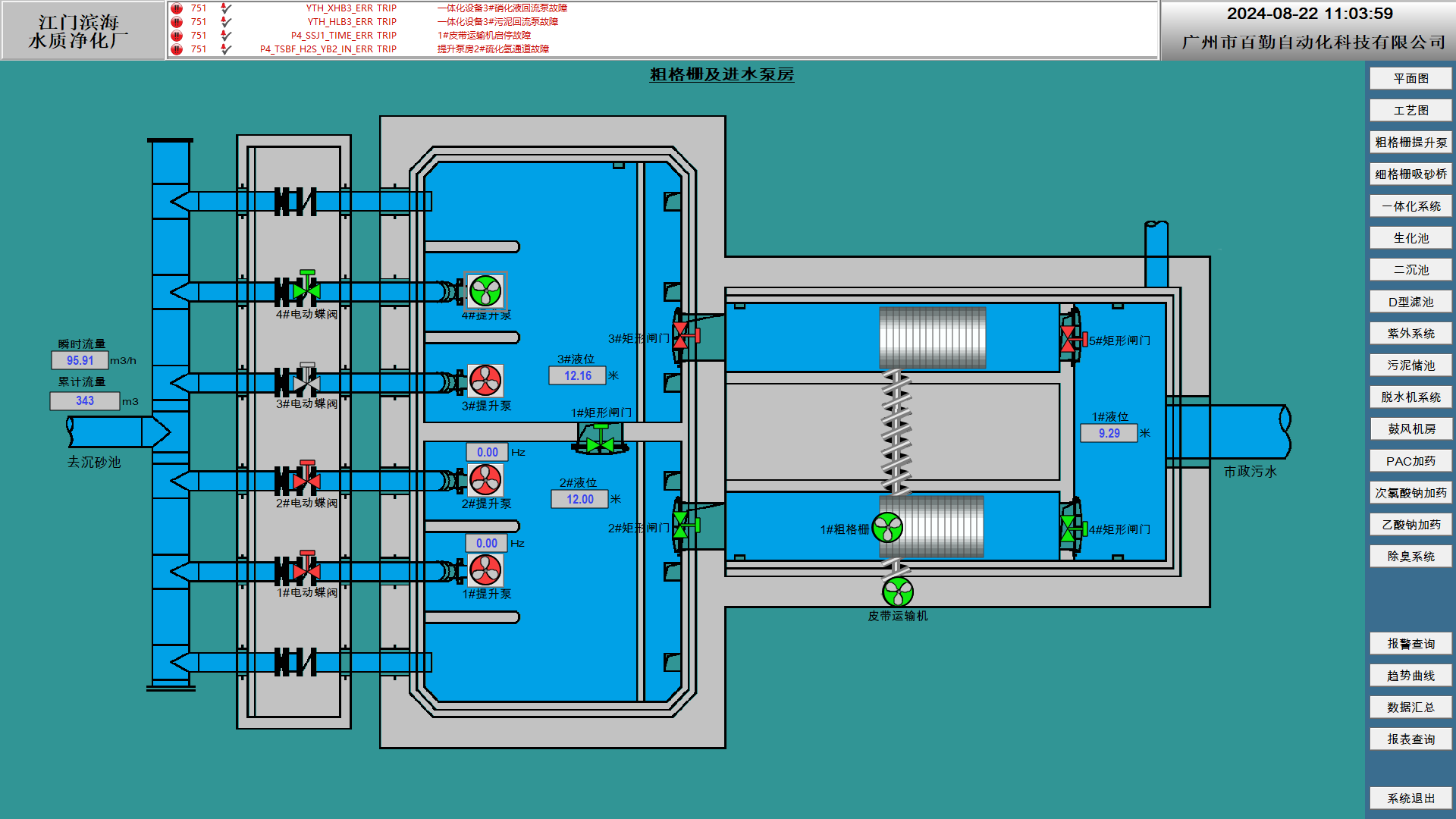Open the 平面图 plan view page
This screenshot has width=1456, height=819.
point(1410,79)
